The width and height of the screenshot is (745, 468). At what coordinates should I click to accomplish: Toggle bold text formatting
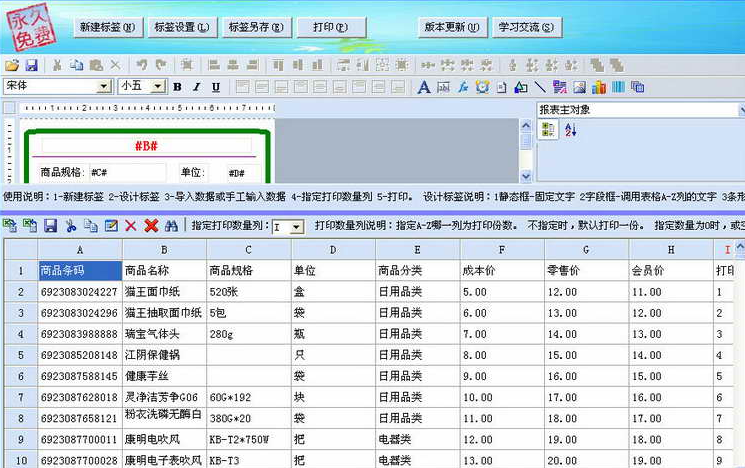(x=177, y=87)
